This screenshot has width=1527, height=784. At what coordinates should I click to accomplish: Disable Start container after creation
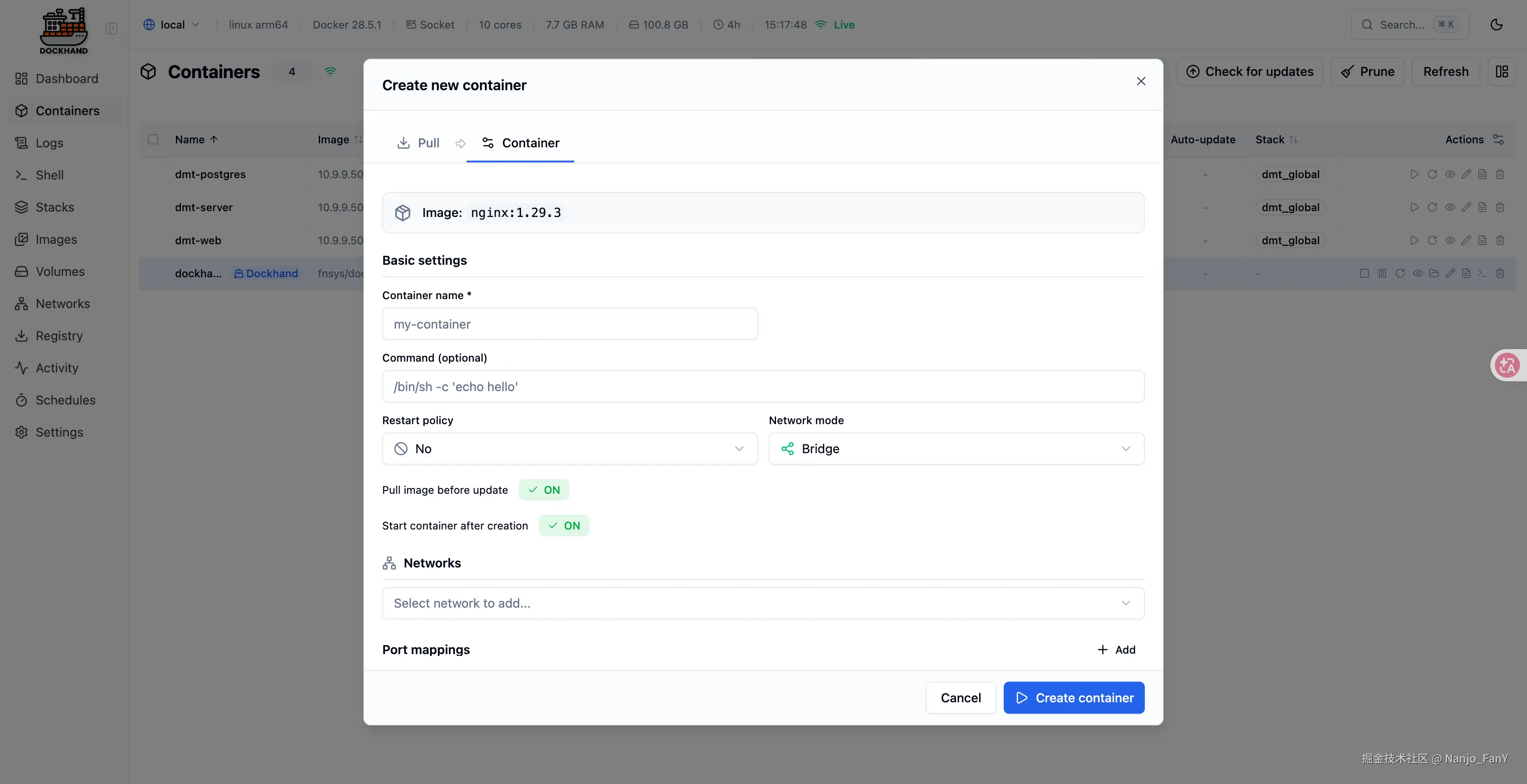[563, 525]
